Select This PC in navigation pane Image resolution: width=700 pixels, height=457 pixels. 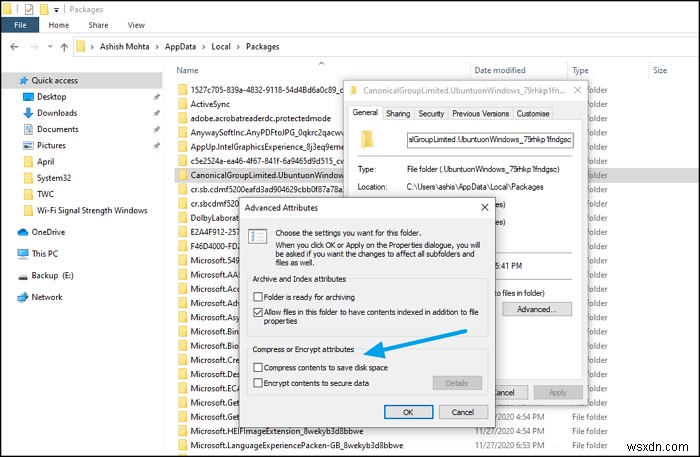44,253
